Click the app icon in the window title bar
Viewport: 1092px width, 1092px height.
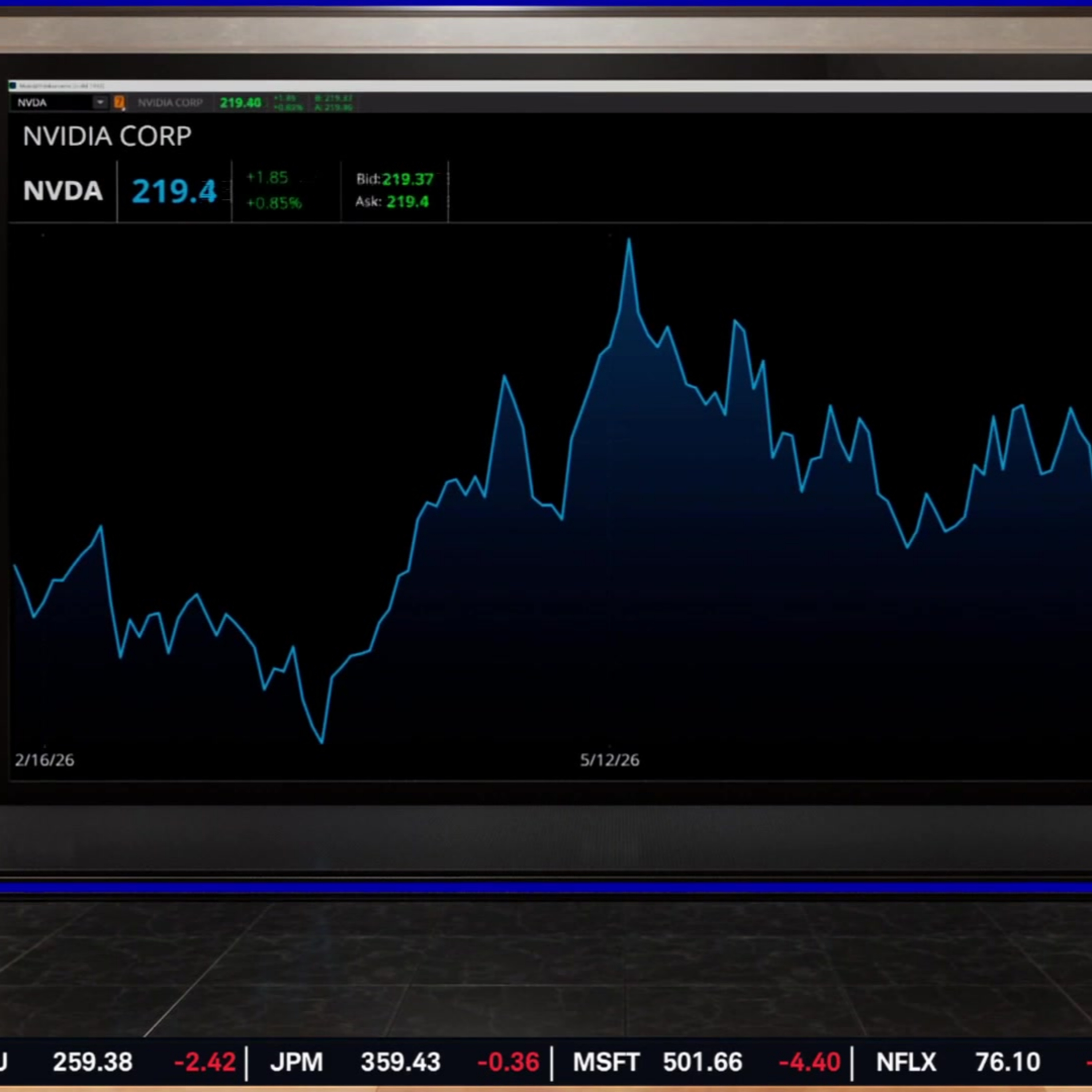(12, 86)
